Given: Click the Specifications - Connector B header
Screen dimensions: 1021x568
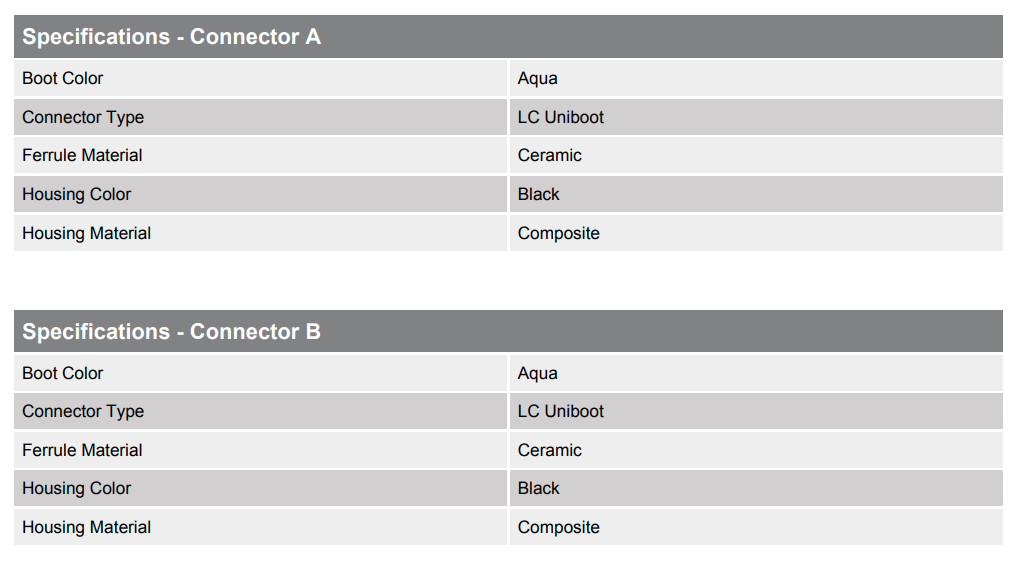Looking at the screenshot, I should [171, 331].
